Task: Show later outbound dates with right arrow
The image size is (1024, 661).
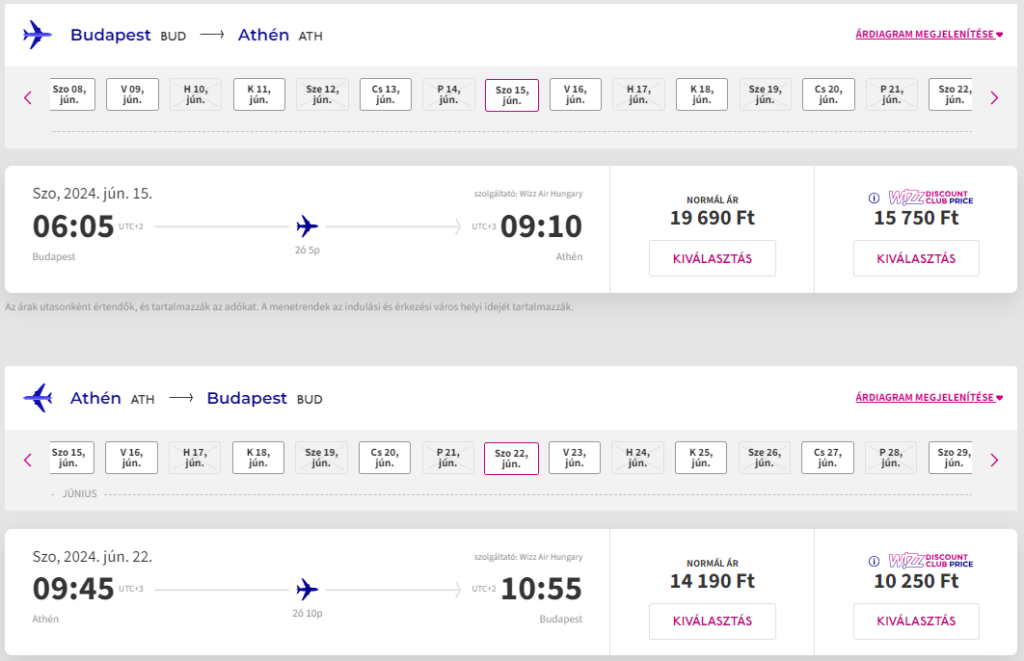Action: 994,98
